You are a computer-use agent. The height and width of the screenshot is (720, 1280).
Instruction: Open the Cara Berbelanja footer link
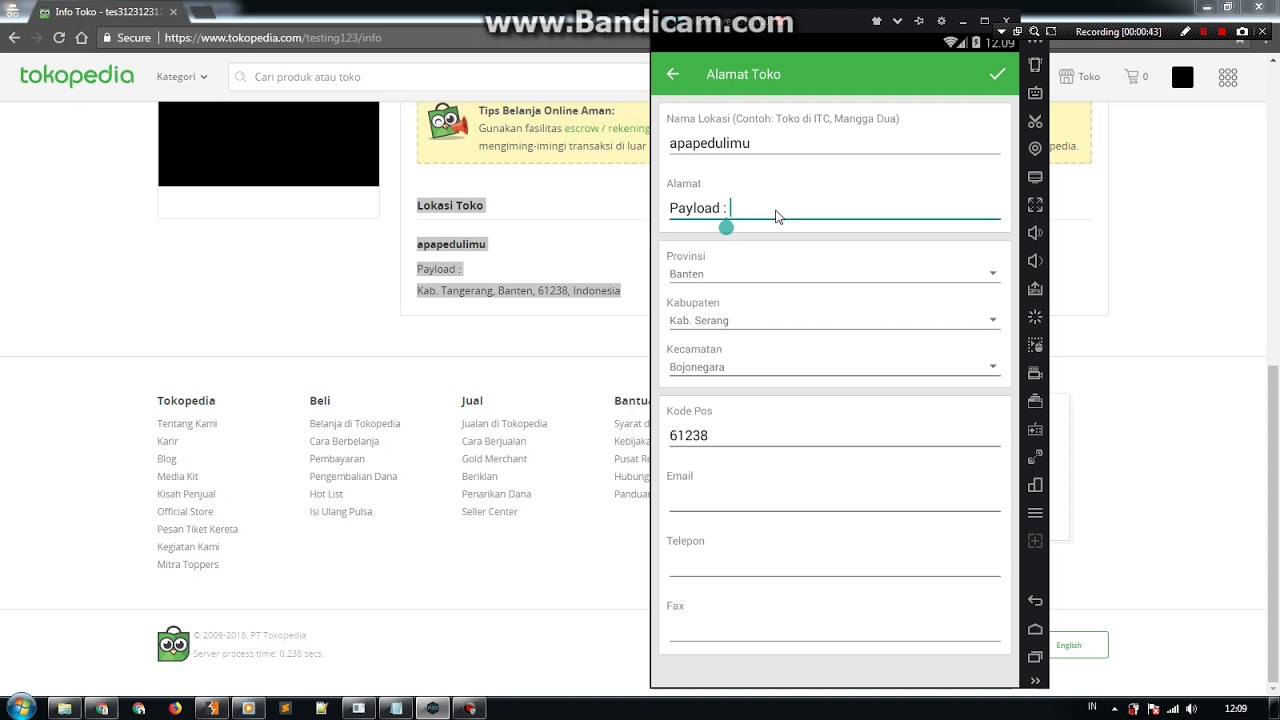[x=344, y=441]
